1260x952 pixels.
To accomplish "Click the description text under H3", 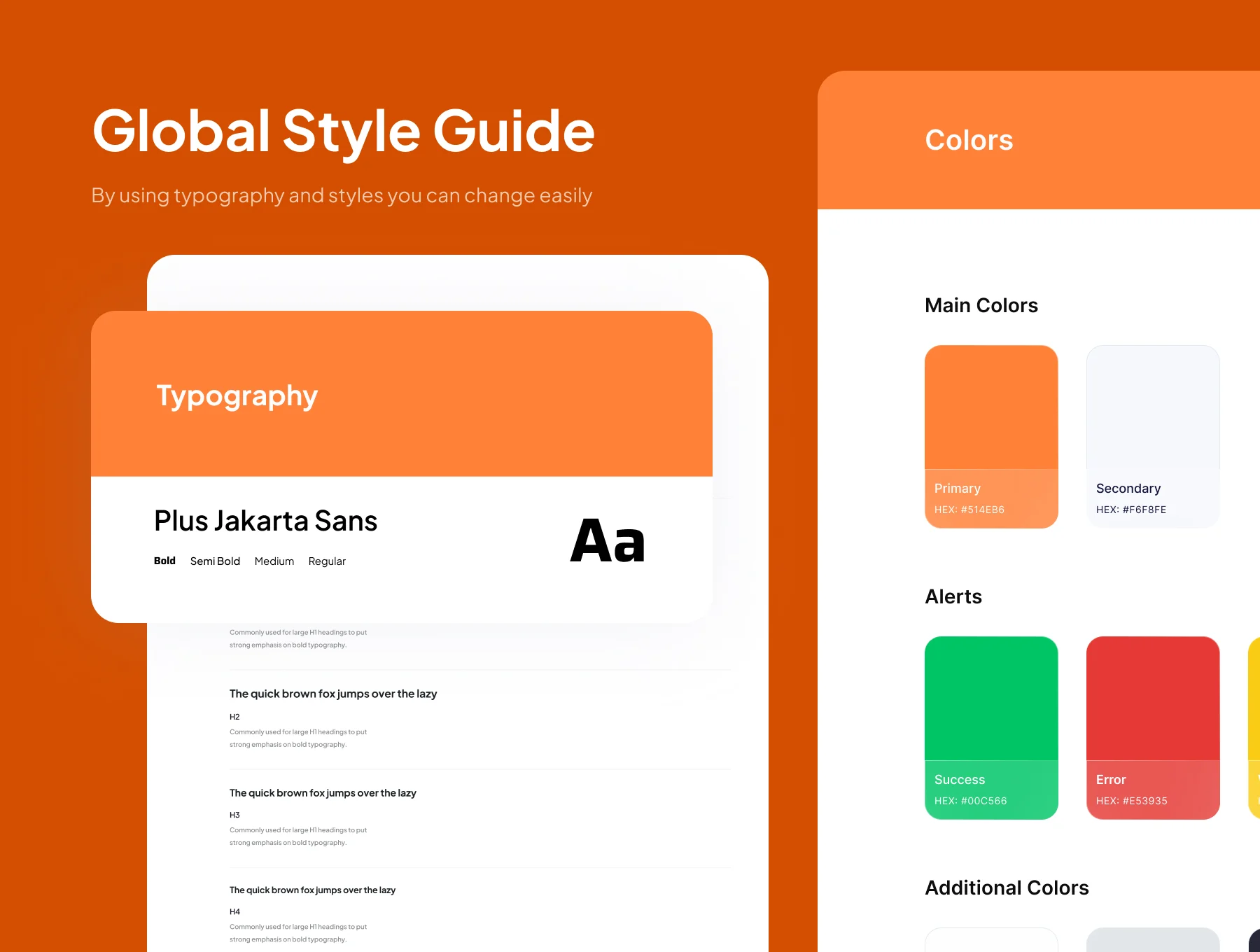I will click(x=298, y=836).
